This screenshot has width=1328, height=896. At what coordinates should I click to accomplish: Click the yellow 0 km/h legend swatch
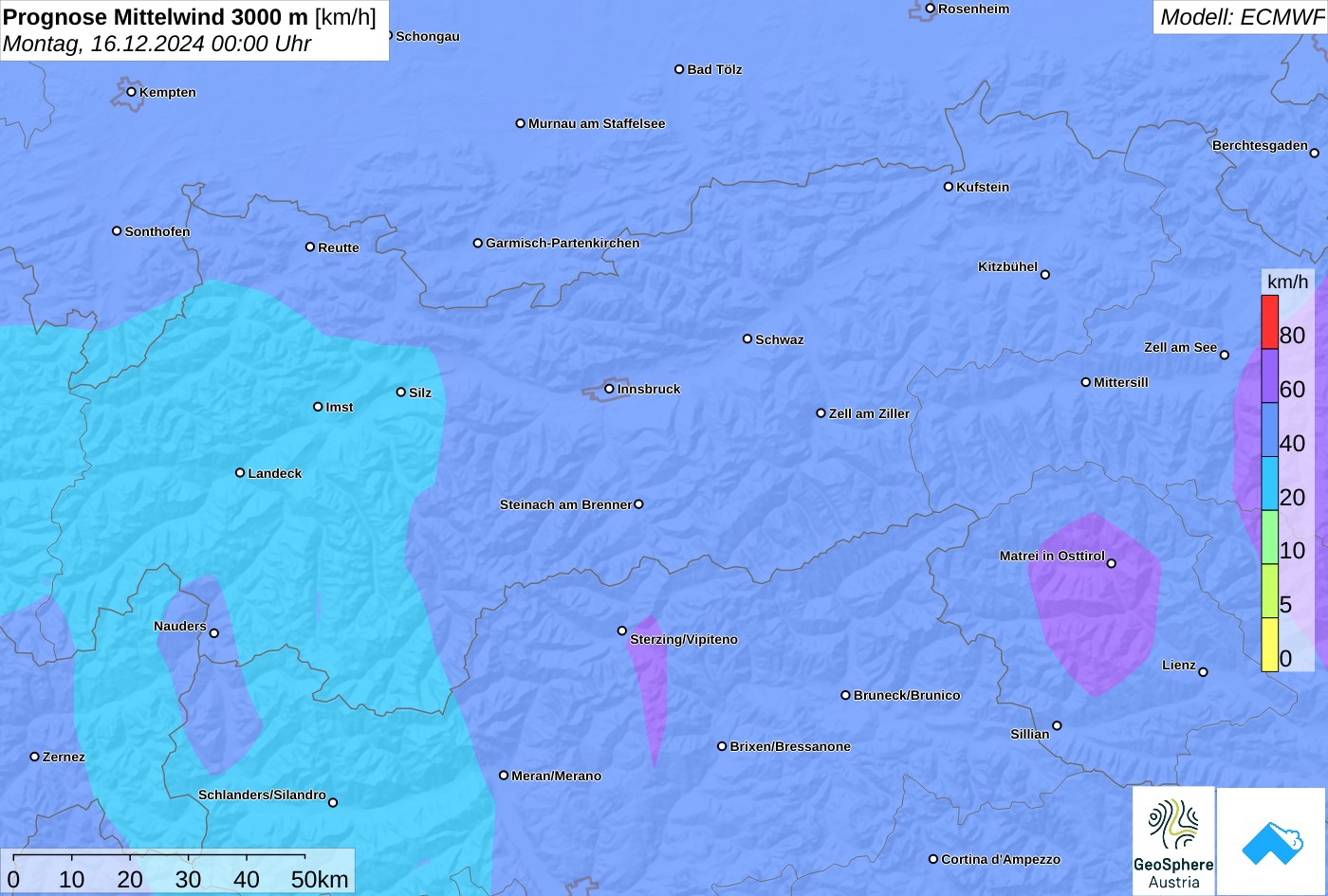pos(1269,645)
